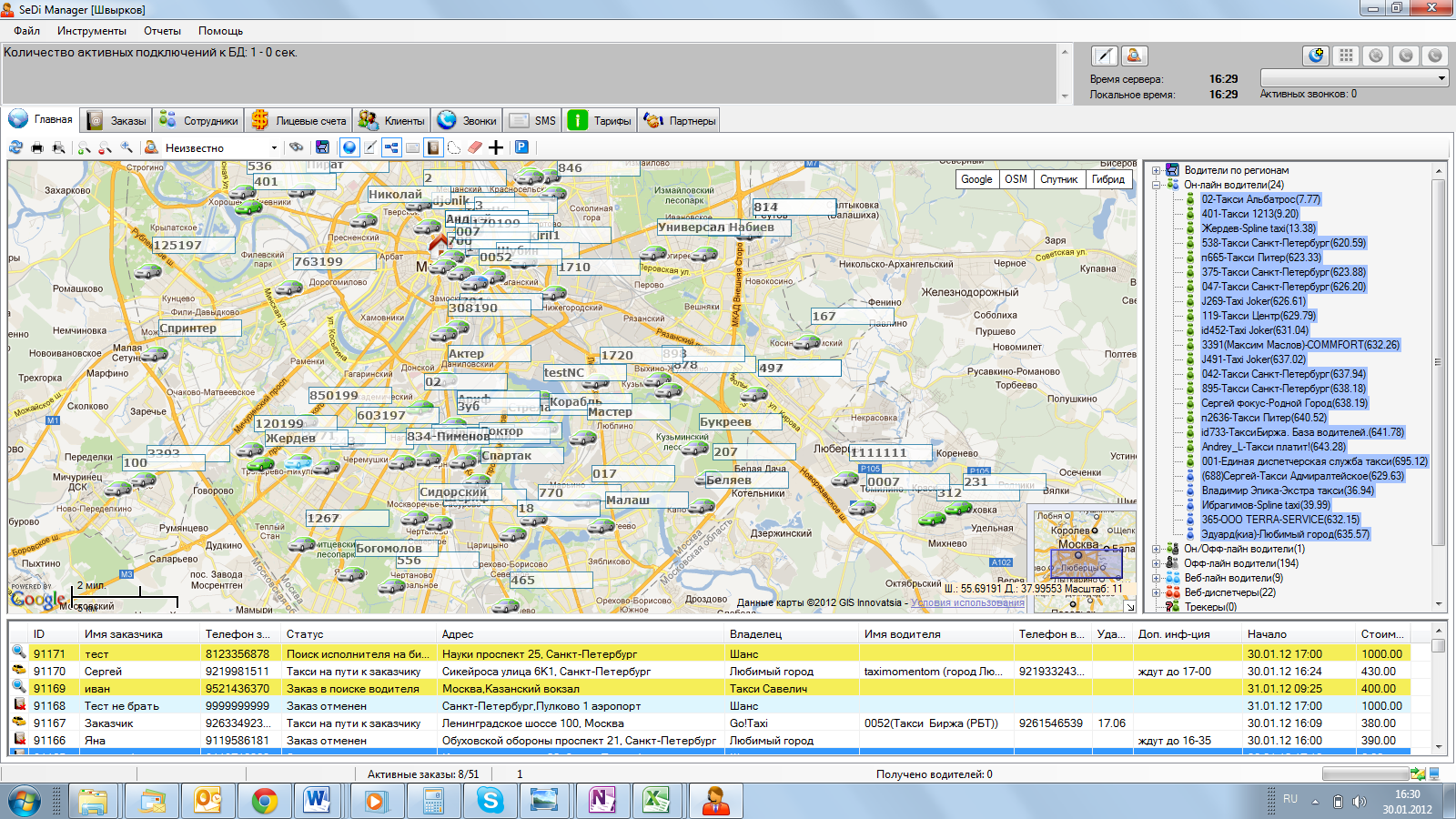Viewport: 1456px width, 819px height.
Task: Click the zoom out magnifier with red minus
Action: click(x=106, y=147)
